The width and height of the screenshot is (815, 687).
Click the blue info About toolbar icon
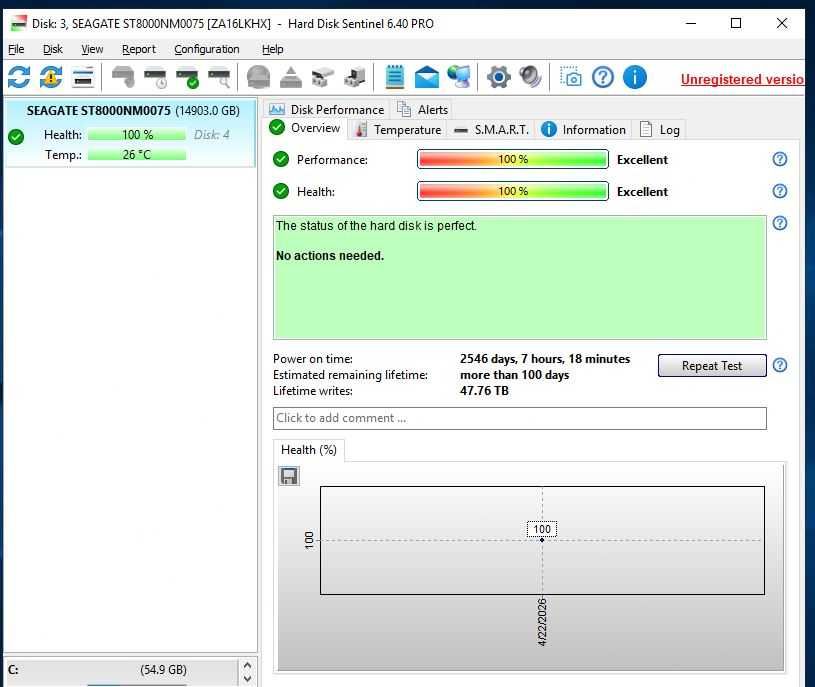(635, 77)
